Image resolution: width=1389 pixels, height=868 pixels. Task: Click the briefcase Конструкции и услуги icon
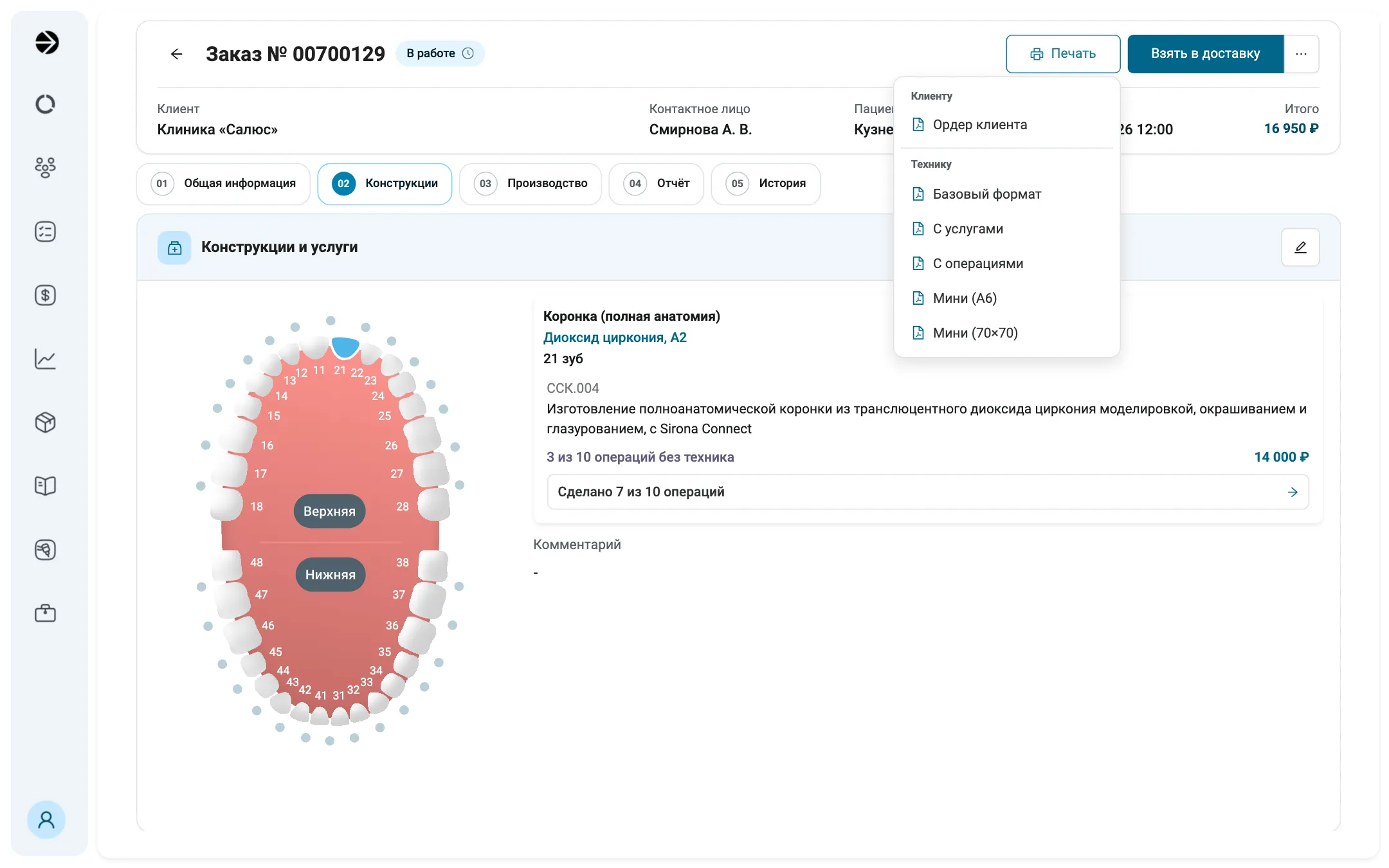tap(174, 248)
